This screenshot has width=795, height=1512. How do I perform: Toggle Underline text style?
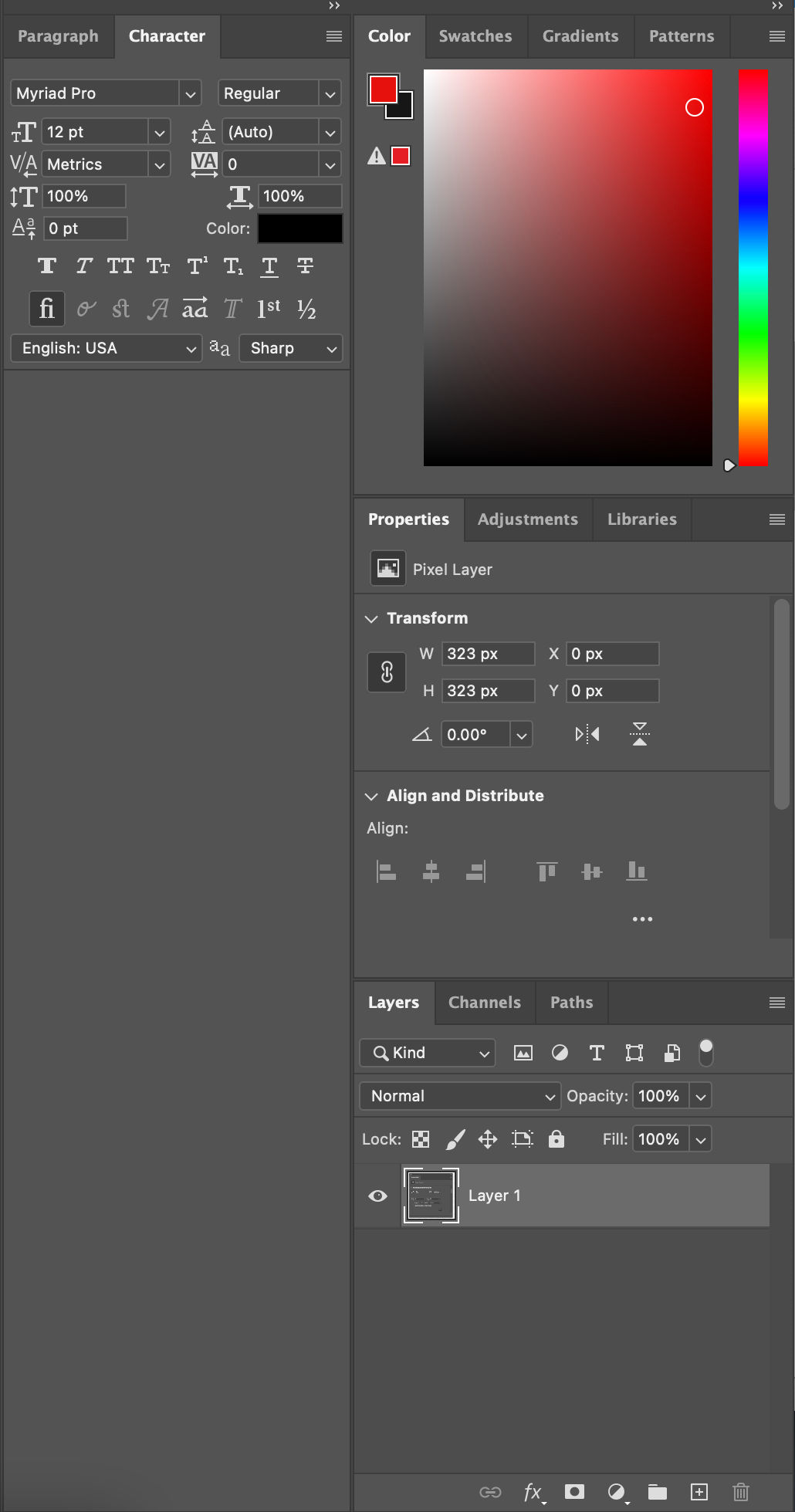click(269, 266)
